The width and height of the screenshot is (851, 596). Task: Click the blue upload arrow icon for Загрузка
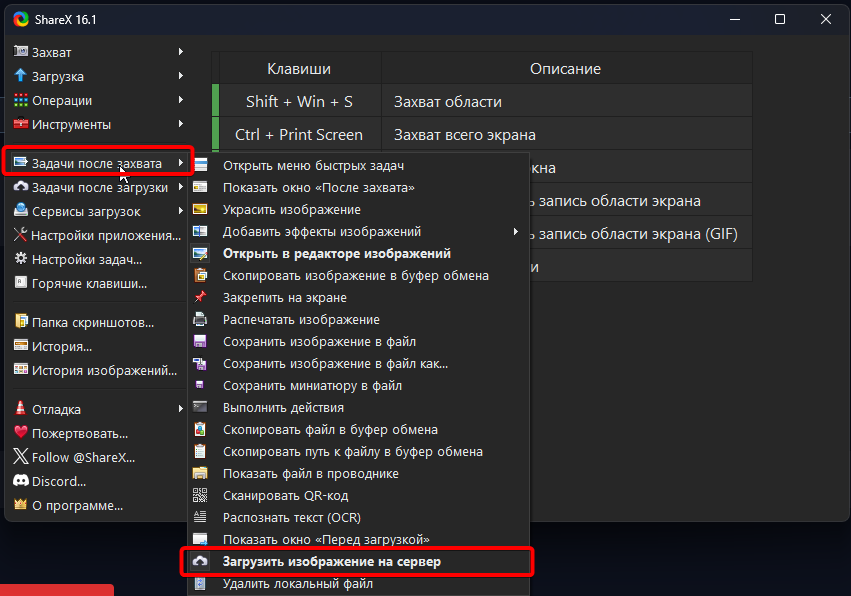(21, 75)
